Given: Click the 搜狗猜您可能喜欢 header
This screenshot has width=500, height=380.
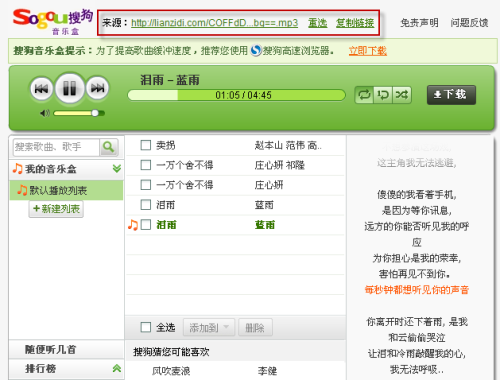Looking at the screenshot, I should click(171, 352).
